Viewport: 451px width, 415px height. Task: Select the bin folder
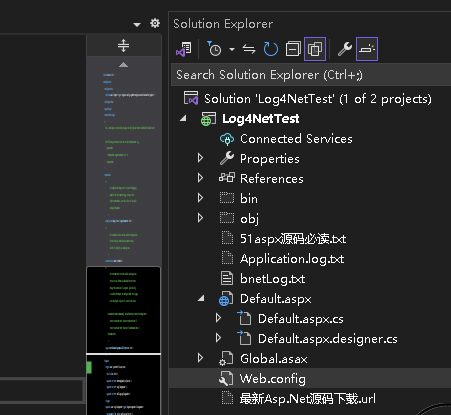tap(249, 199)
